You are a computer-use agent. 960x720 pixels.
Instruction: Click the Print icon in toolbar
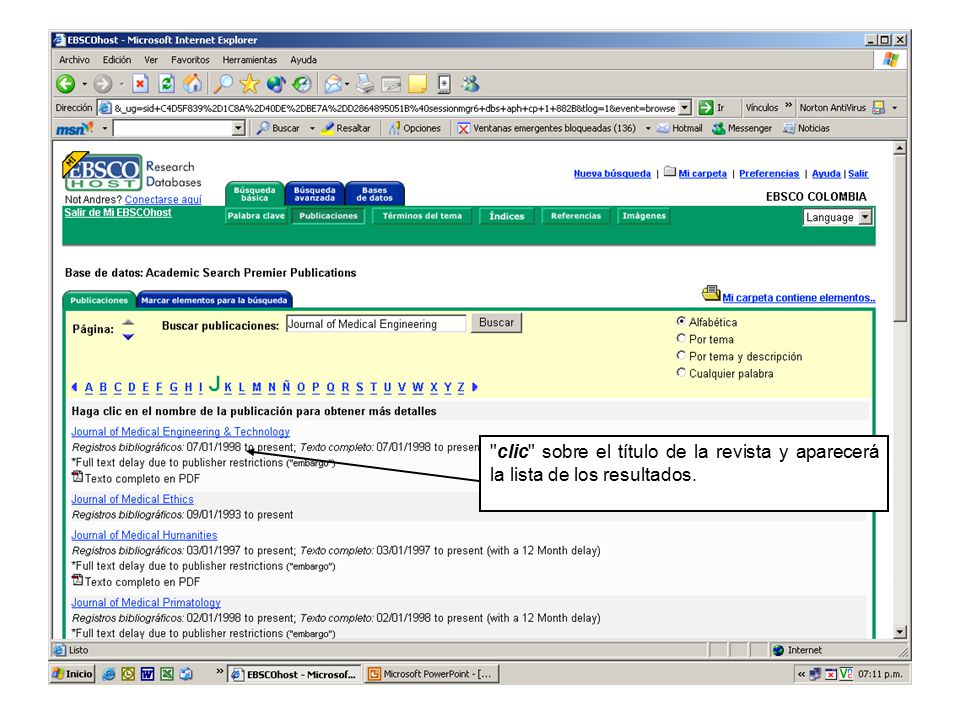(x=366, y=84)
